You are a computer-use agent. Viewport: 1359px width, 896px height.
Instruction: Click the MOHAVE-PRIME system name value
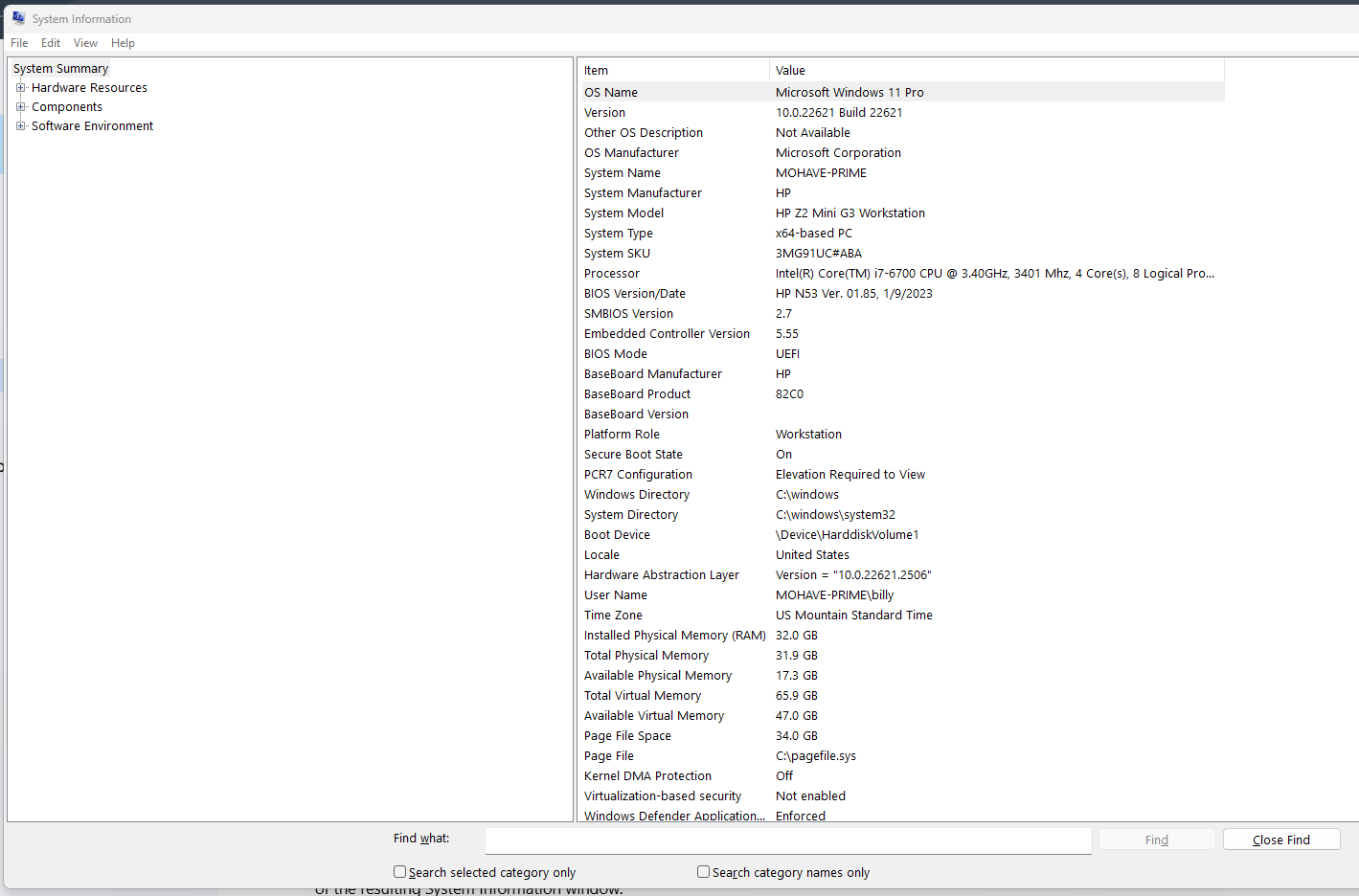click(x=821, y=173)
